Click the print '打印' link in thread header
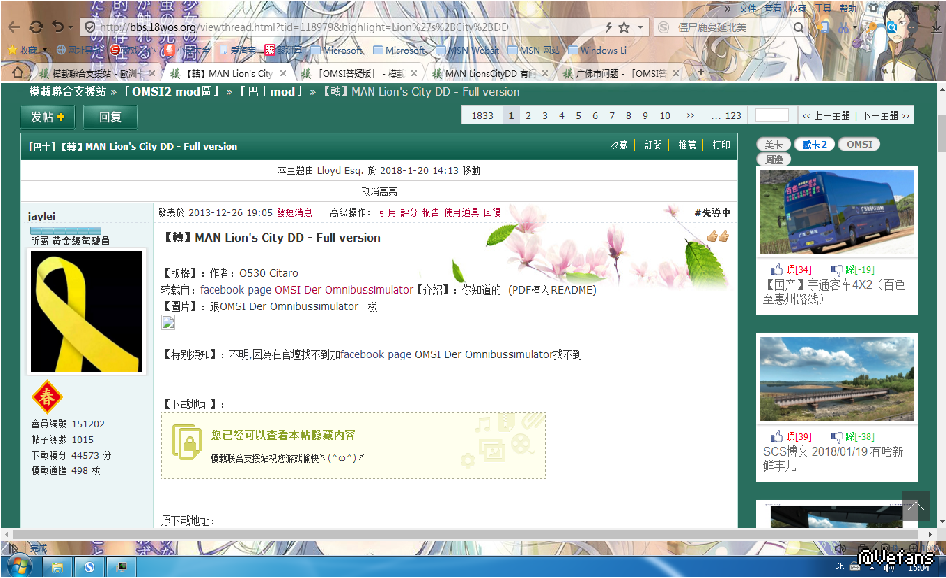Screen dimensions: 946x578 pos(721,145)
